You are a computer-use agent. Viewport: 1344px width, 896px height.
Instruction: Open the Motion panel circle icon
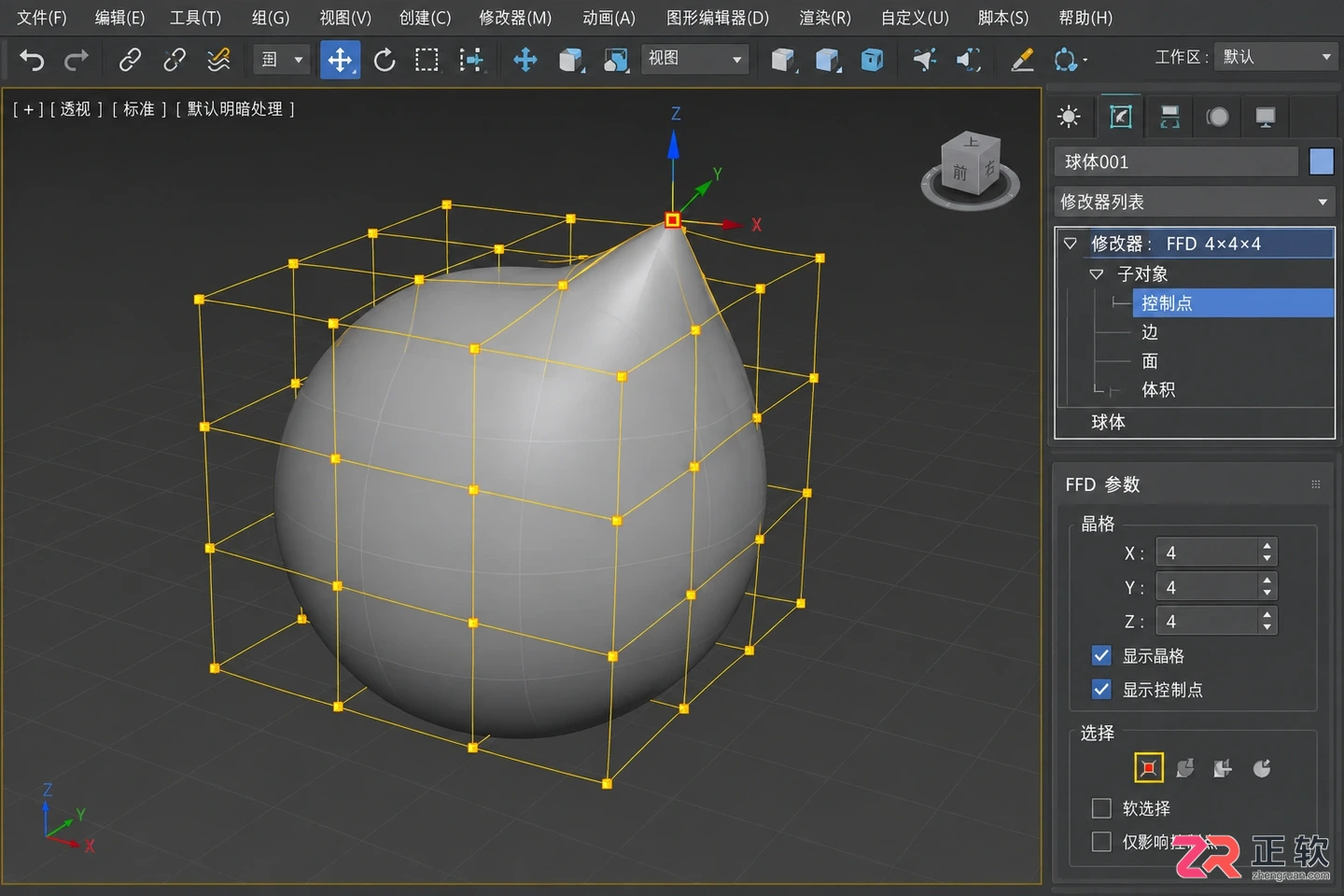pyautogui.click(x=1217, y=117)
